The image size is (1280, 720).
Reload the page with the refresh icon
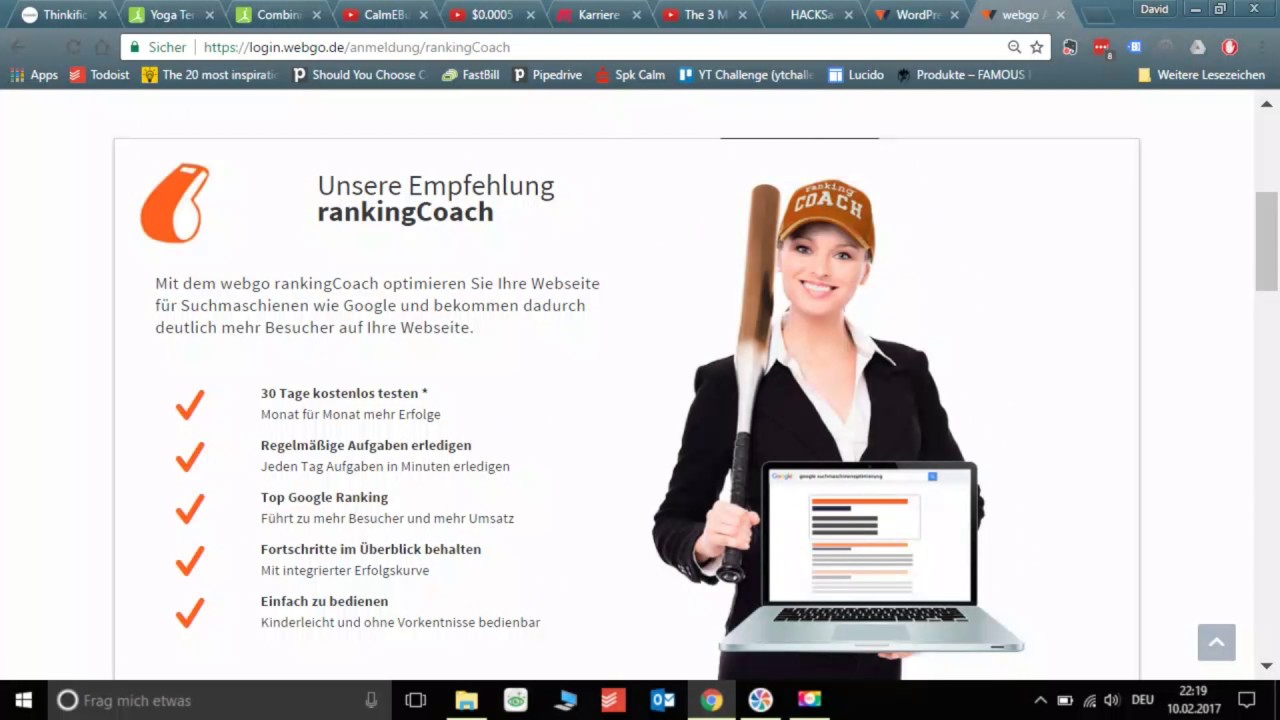[x=73, y=47]
